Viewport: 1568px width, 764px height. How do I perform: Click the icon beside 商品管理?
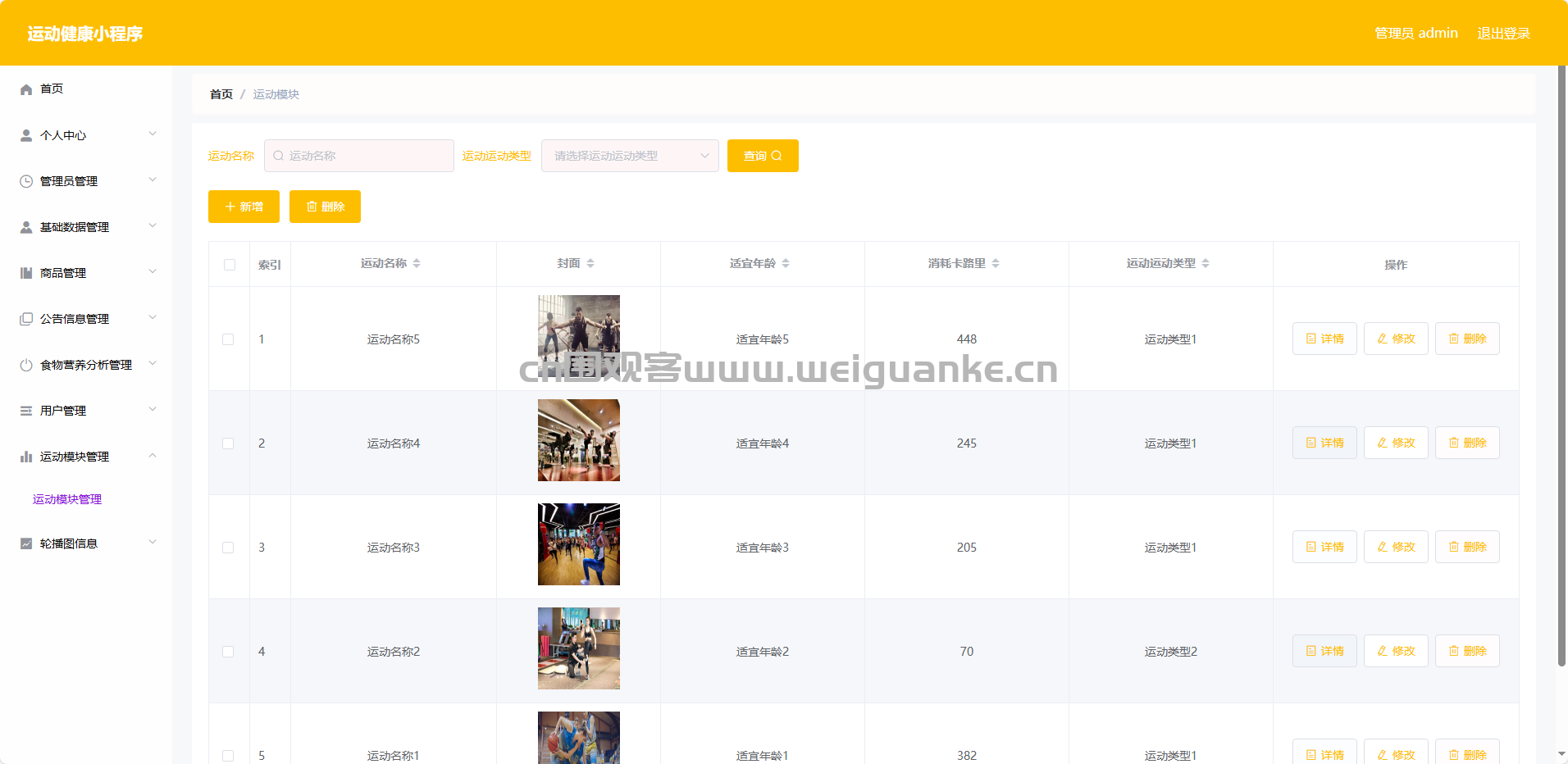(x=26, y=273)
